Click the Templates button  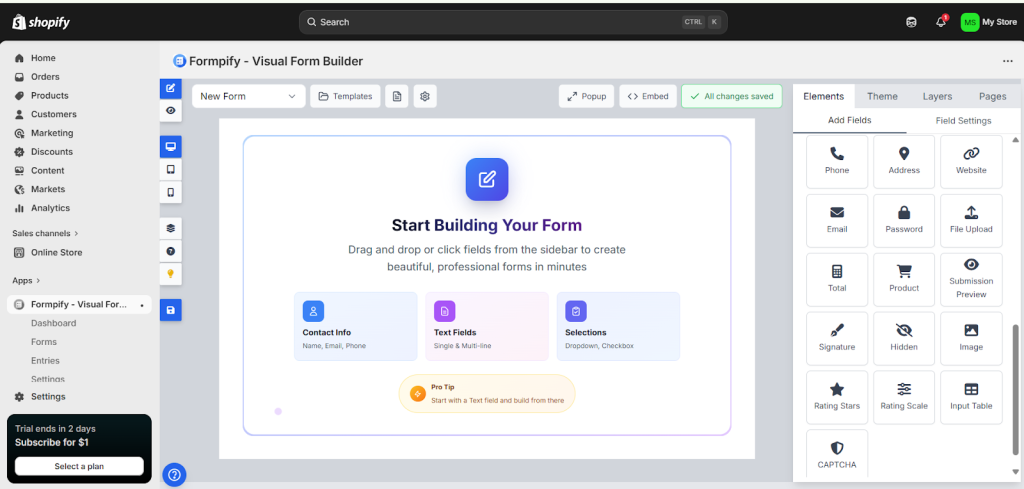tap(344, 96)
